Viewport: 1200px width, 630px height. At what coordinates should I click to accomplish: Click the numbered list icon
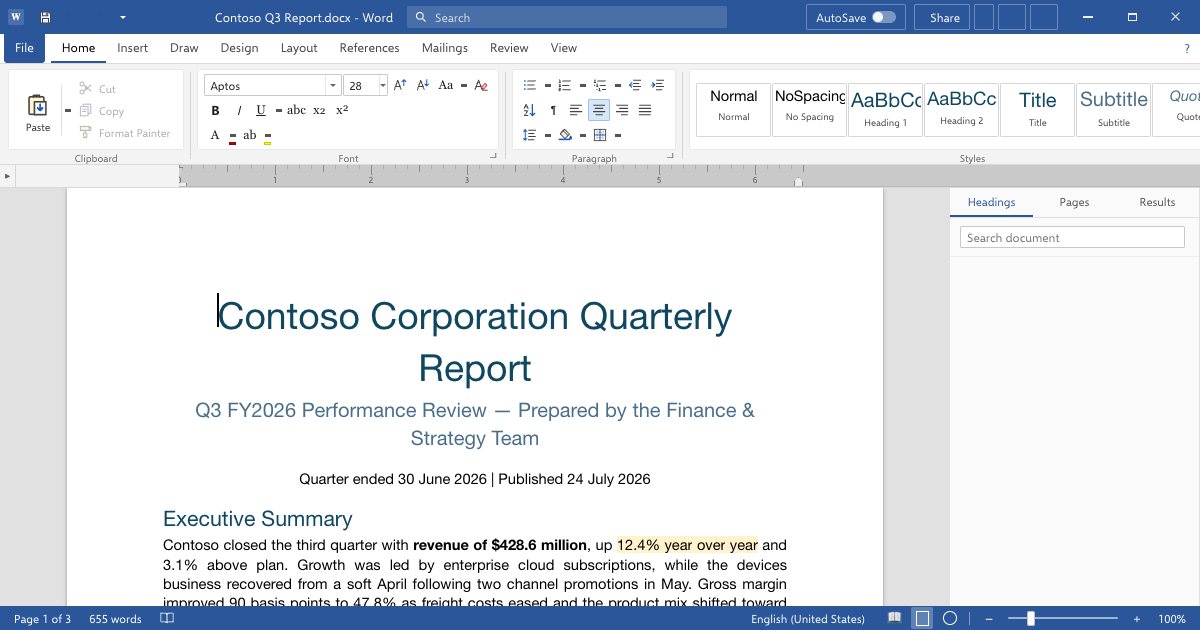point(564,85)
